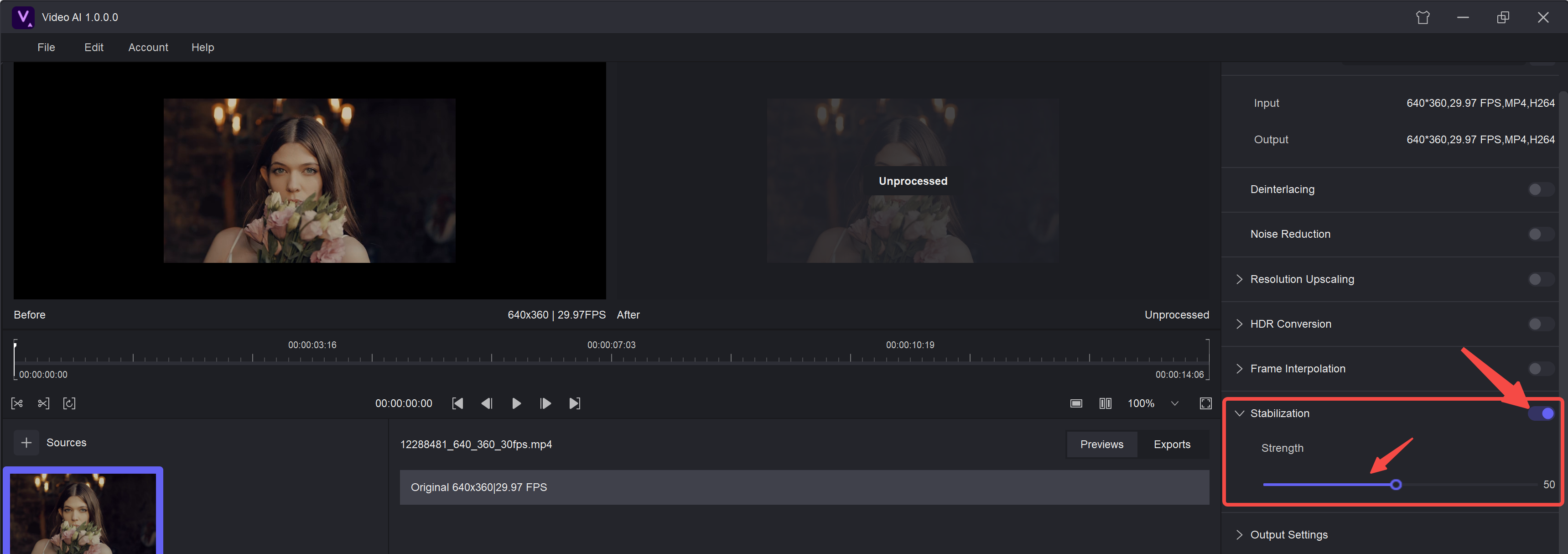
Task: Disable the Stabilization toggle
Action: [x=1541, y=413]
